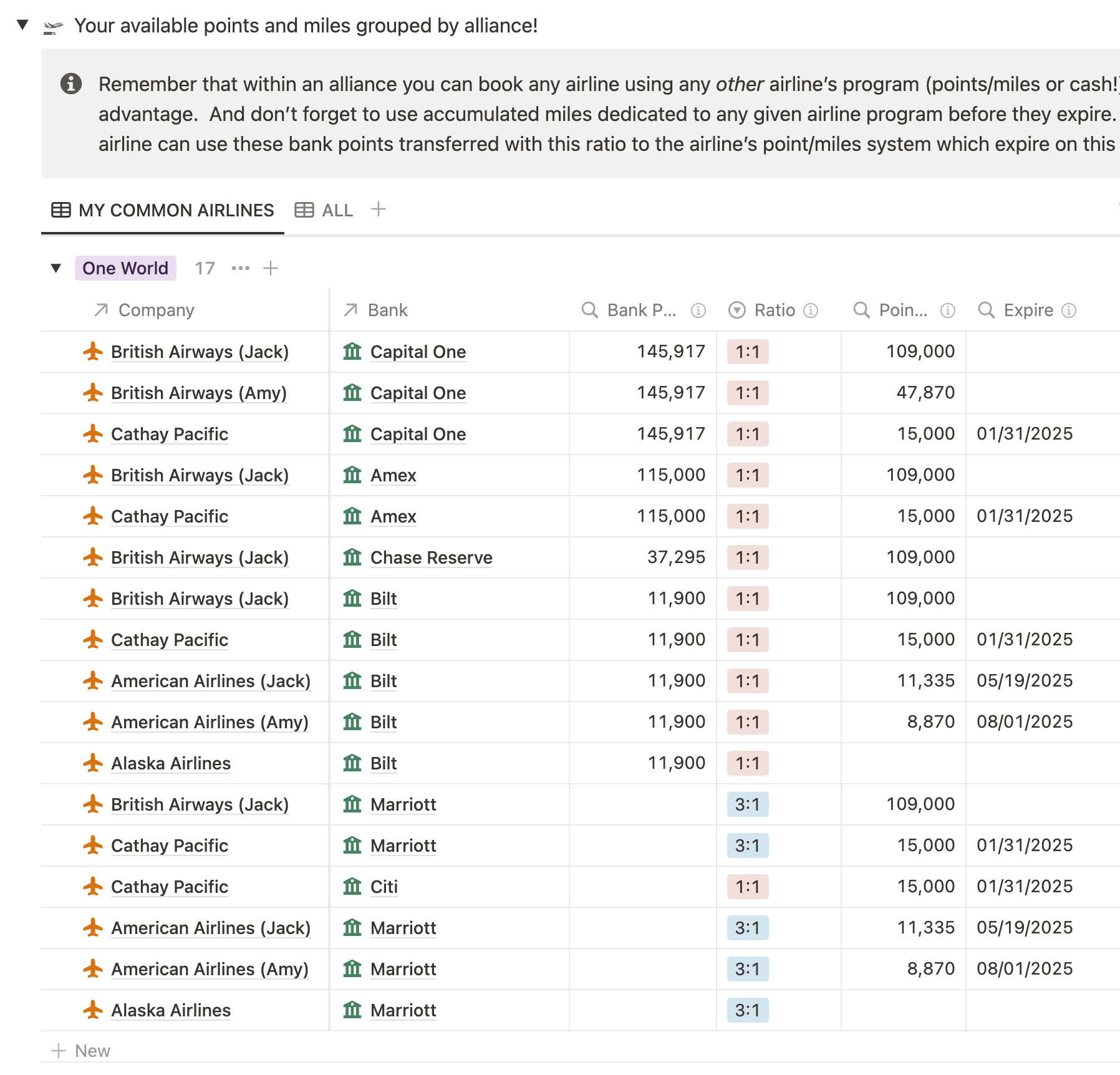
Task: Open Cathay Pacific in the Citi row
Action: (170, 887)
